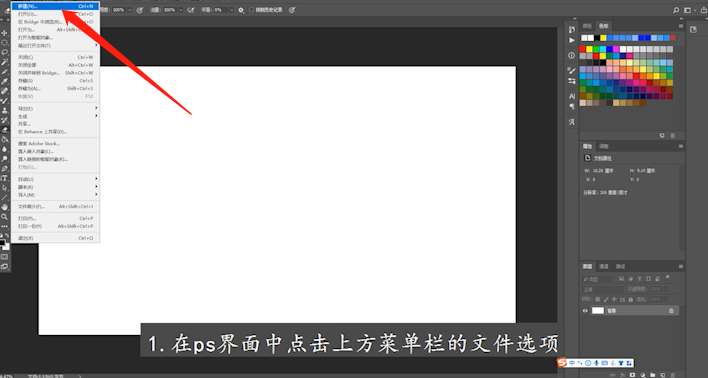Image resolution: width=708 pixels, height=378 pixels.
Task: Open the eraser smoothing options gear
Action: click(241, 9)
